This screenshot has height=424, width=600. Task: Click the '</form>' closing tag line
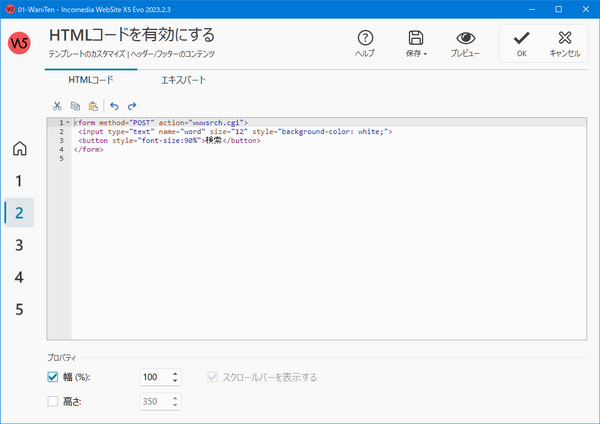click(x=88, y=149)
